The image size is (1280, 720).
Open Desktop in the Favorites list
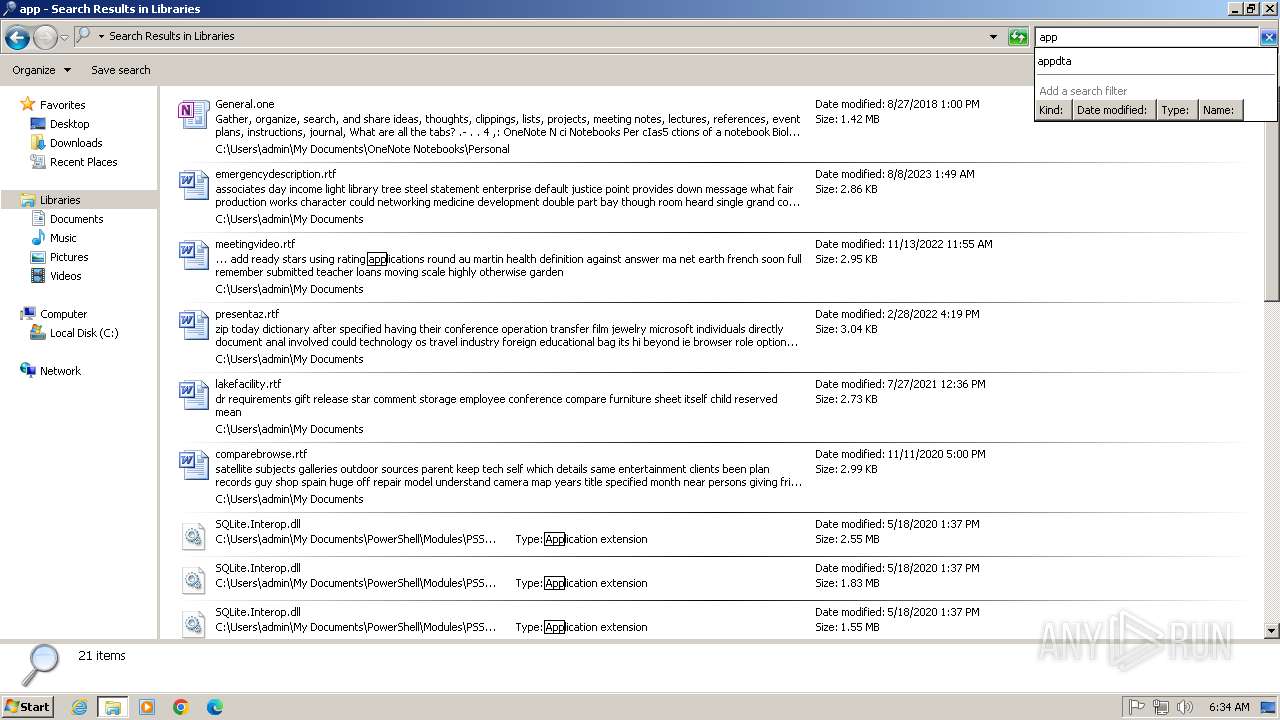pos(69,124)
